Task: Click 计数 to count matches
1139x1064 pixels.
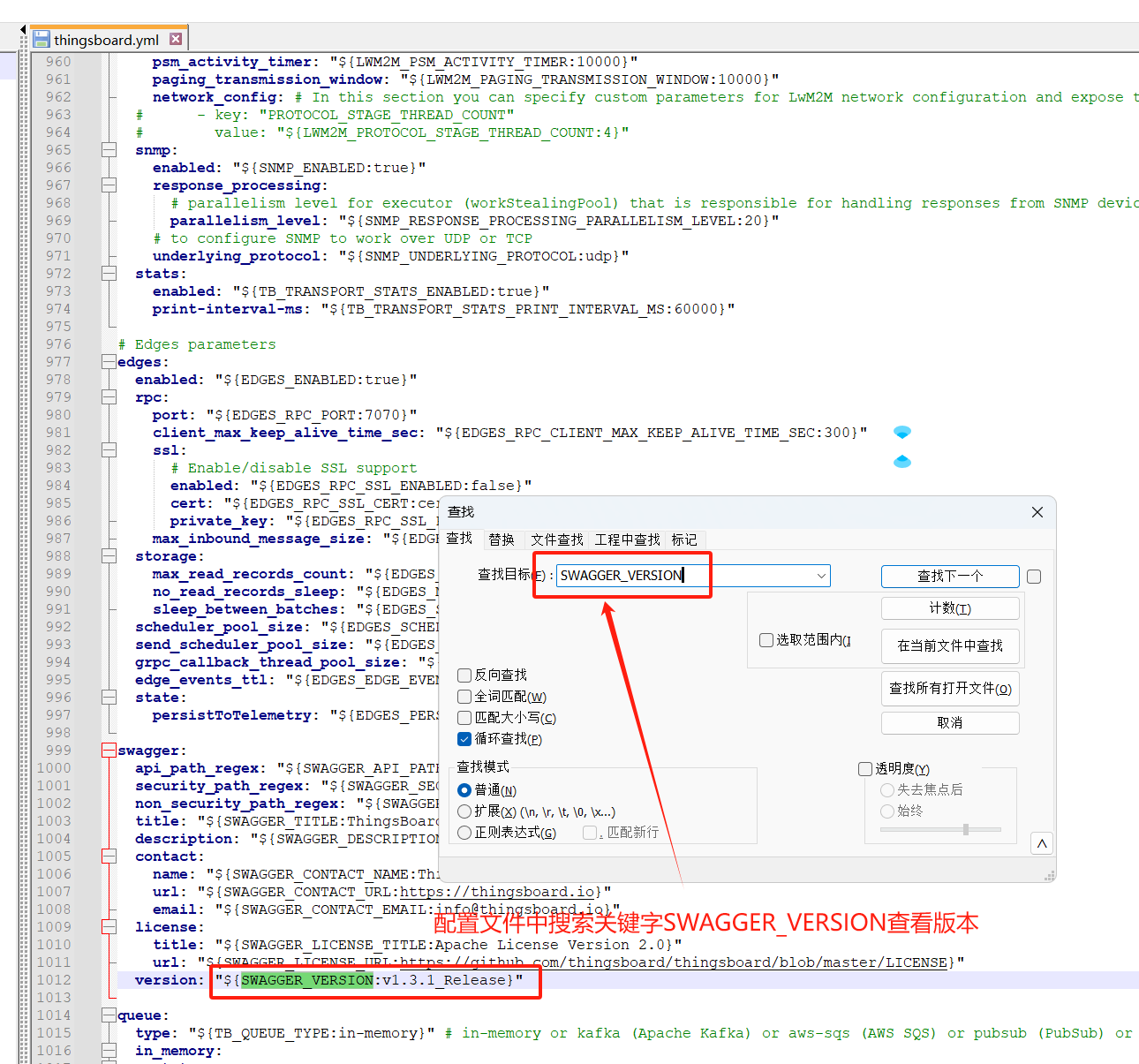Action: [x=950, y=608]
